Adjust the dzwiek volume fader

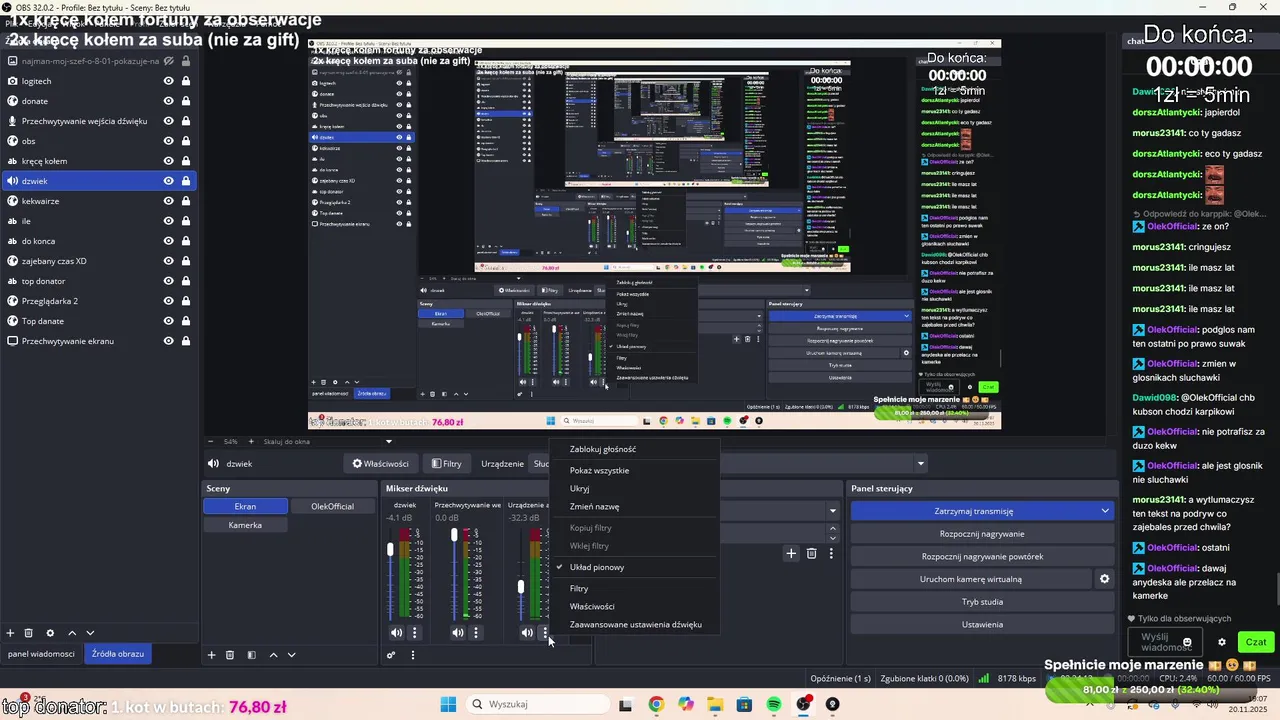pos(391,549)
